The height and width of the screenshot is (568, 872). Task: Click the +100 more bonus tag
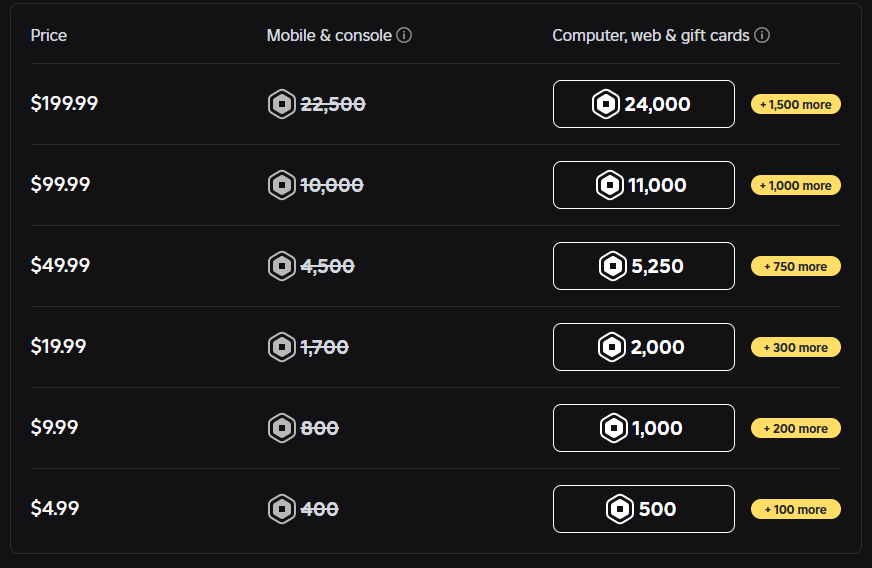(x=796, y=509)
